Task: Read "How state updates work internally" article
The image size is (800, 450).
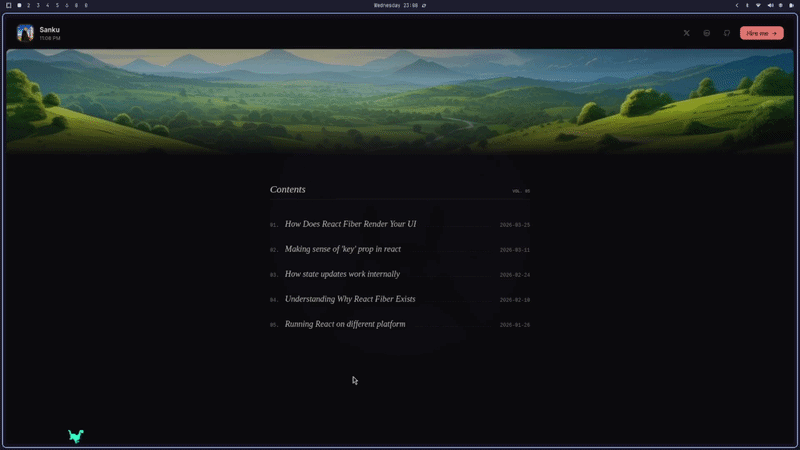Action: click(x=342, y=274)
